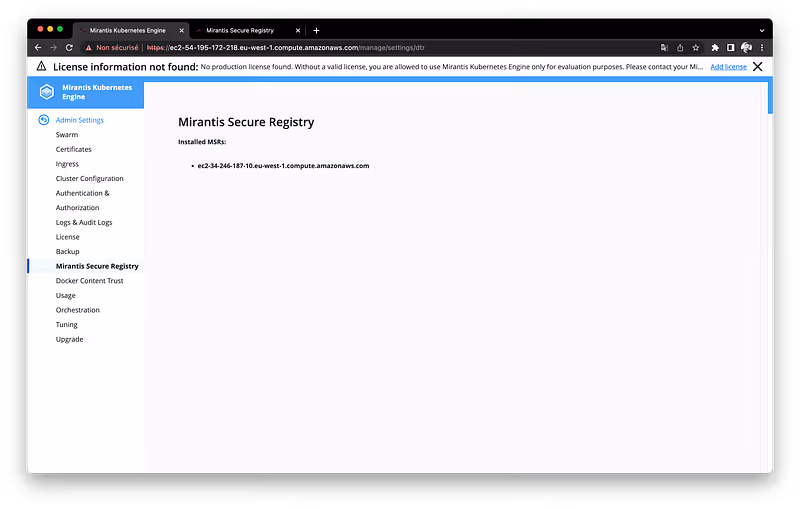
Task: Click the Mirantis Kubernetes Engine logo icon
Action: (x=46, y=93)
